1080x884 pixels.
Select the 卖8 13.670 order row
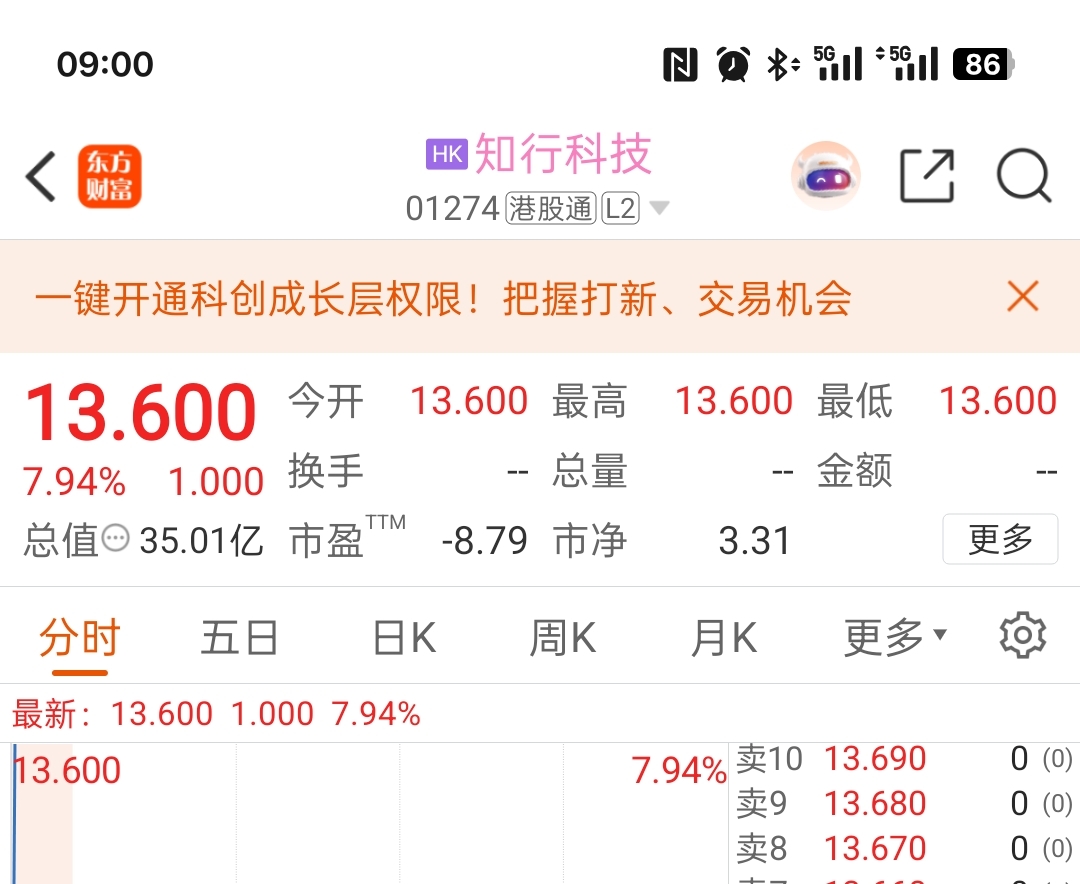point(904,848)
